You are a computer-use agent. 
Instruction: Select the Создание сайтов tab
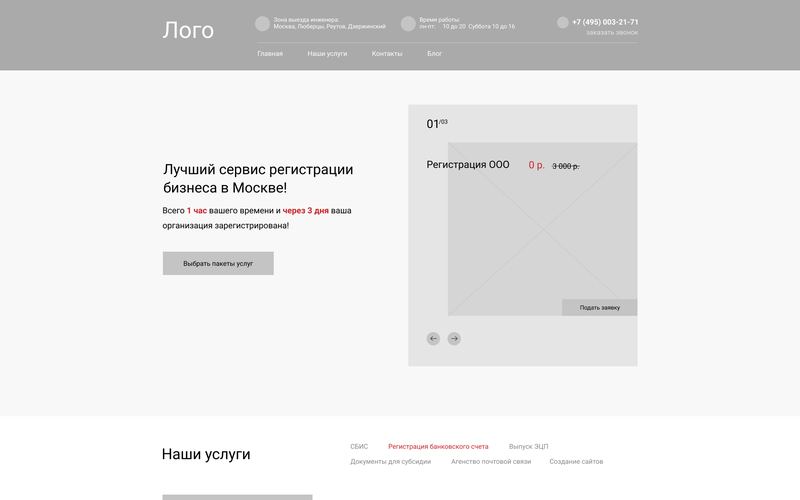coord(576,462)
